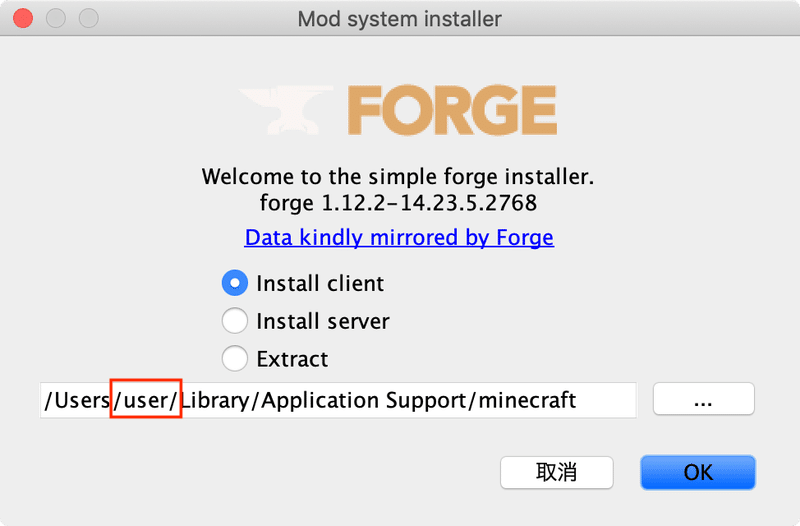Click the "Install server" label text
This screenshot has height=526, width=800.
[322, 321]
